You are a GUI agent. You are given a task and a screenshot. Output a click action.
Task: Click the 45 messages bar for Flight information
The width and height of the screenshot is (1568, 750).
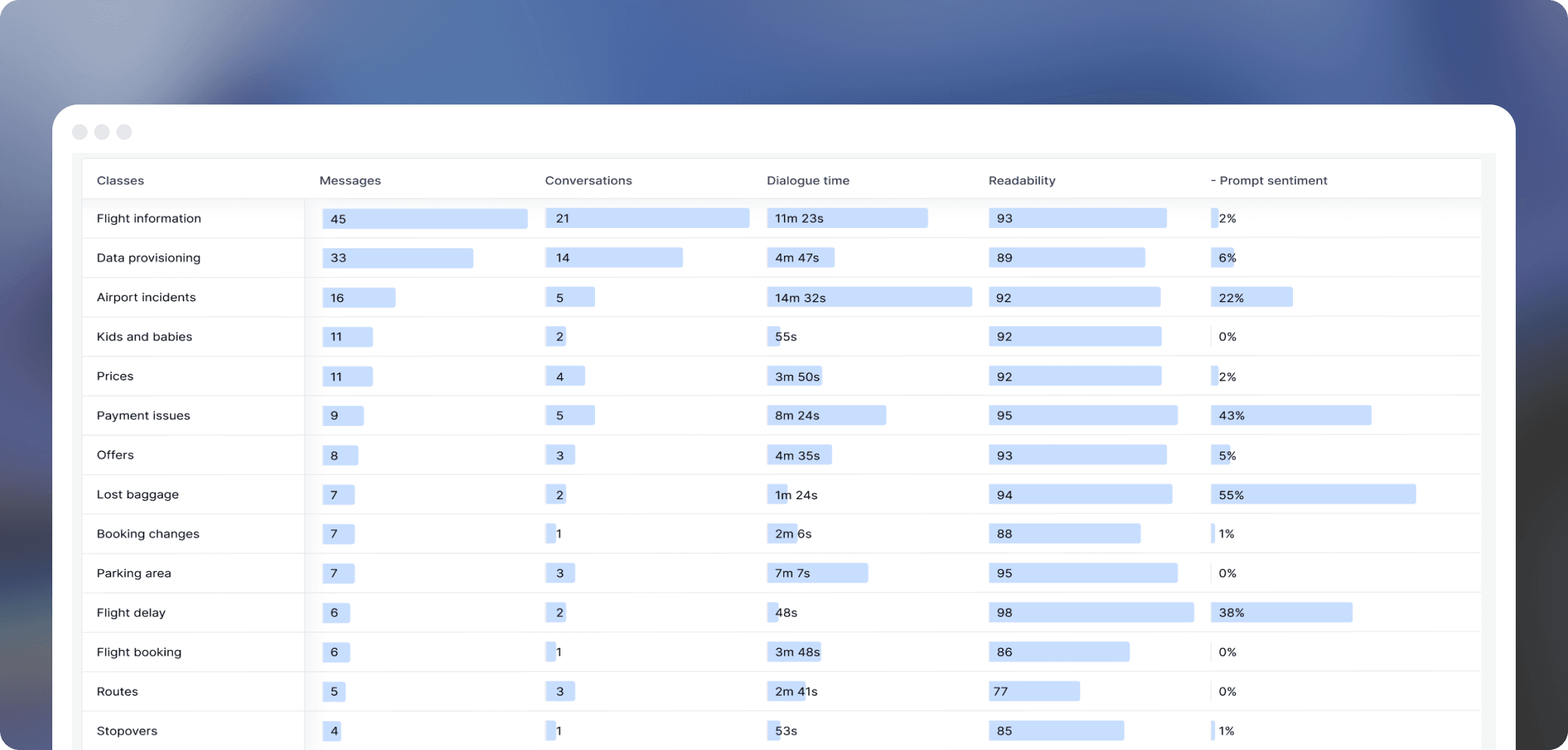point(425,218)
